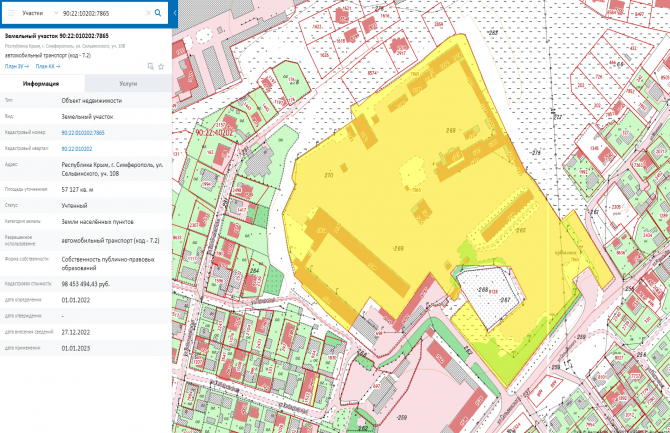The image size is (670, 433).
Task: Select the parcel title Земельный участок 90:22:010202:7865
Action: click(56, 36)
